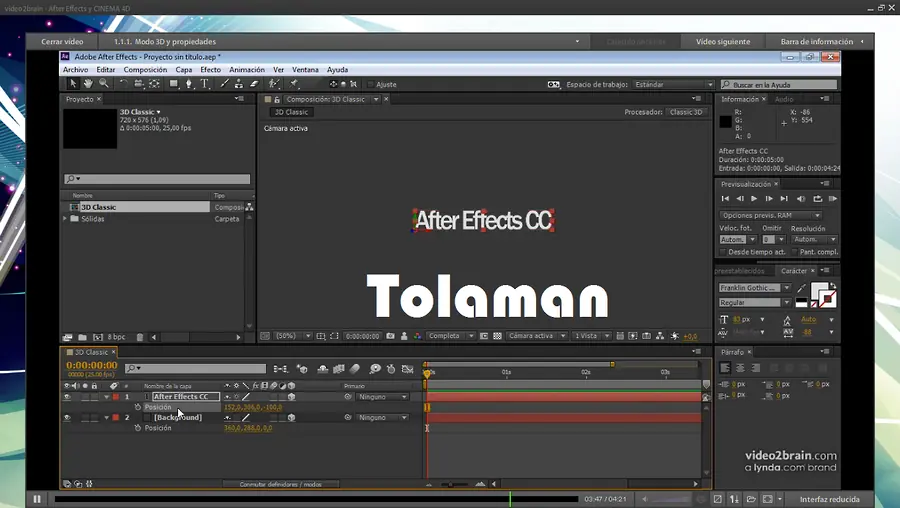Toggle the transparency grid icon
The width and height of the screenshot is (900, 508).
[x=498, y=336]
